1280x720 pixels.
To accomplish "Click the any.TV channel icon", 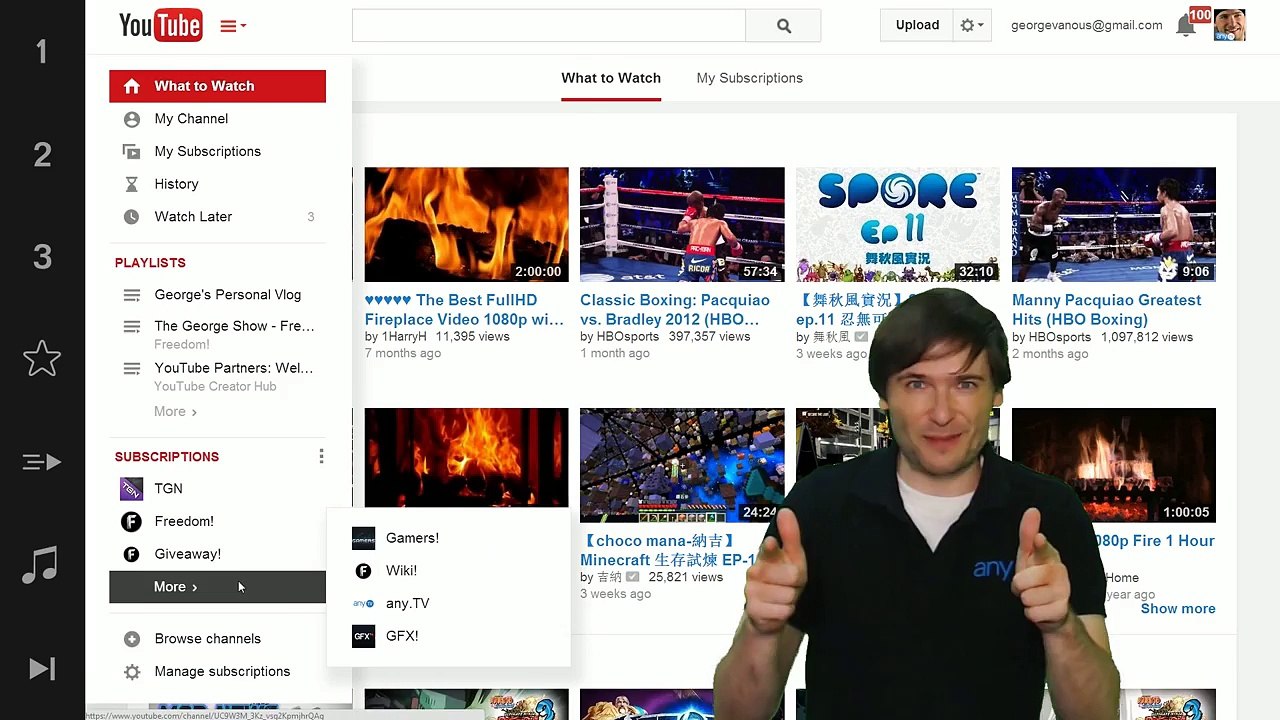I will (x=363, y=604).
